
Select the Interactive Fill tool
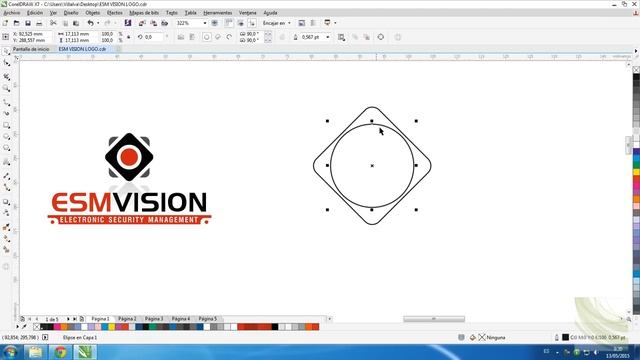(6, 239)
